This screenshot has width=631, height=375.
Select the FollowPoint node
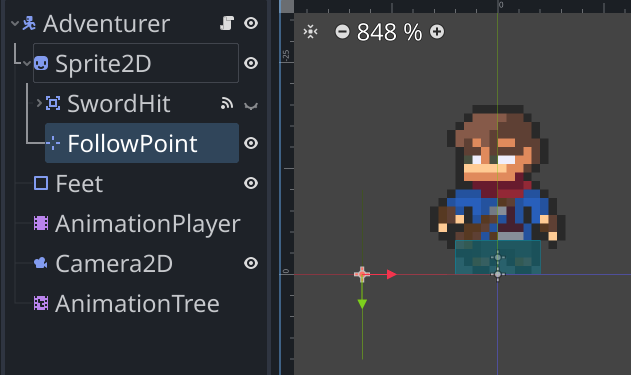[x=132, y=143]
